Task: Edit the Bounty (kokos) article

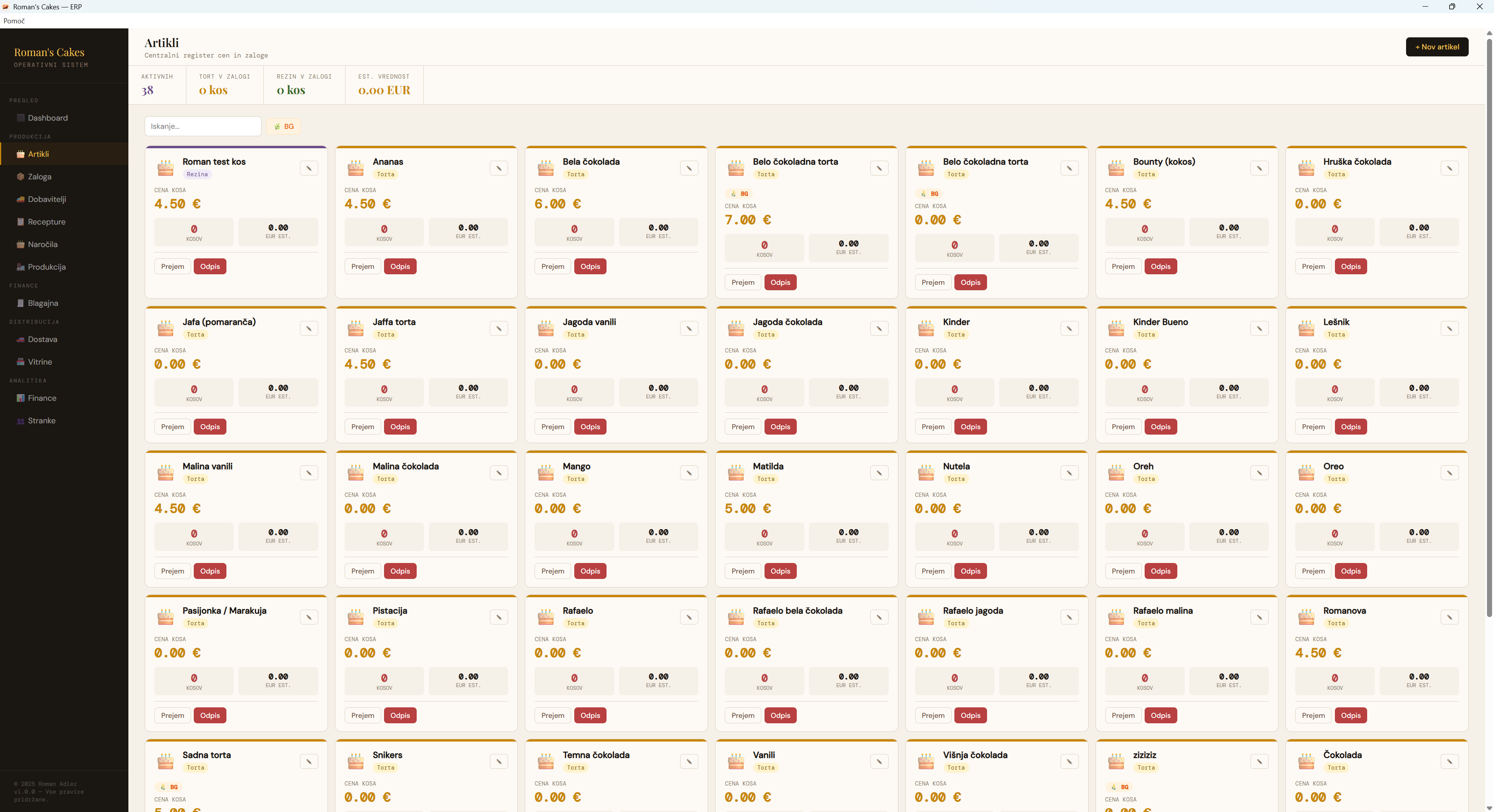Action: (1259, 168)
